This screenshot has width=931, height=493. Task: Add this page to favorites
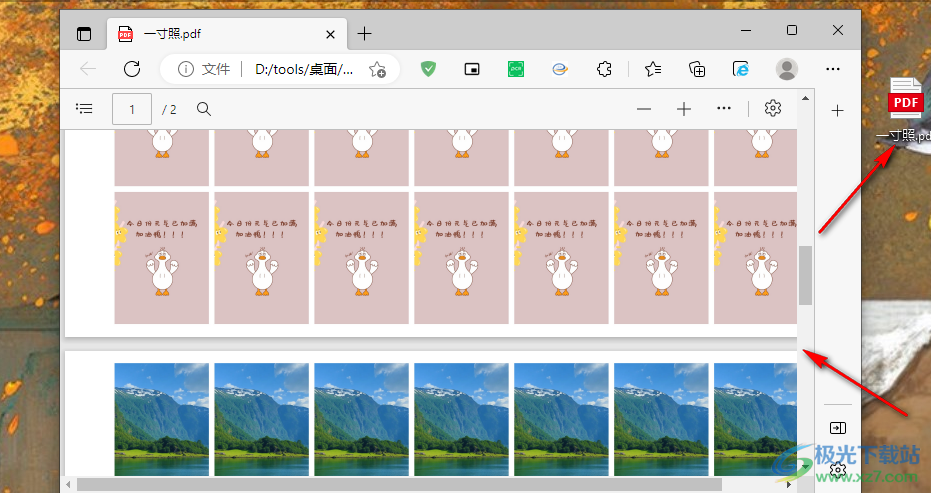[x=377, y=69]
